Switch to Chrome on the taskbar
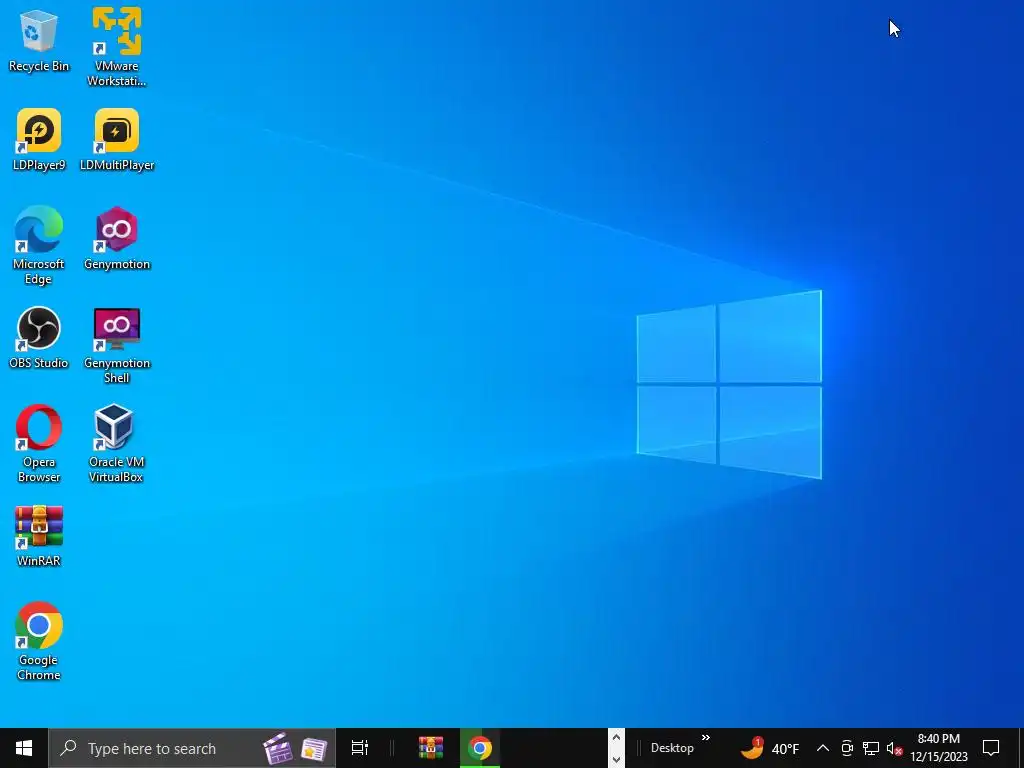1024x768 pixels. point(479,748)
